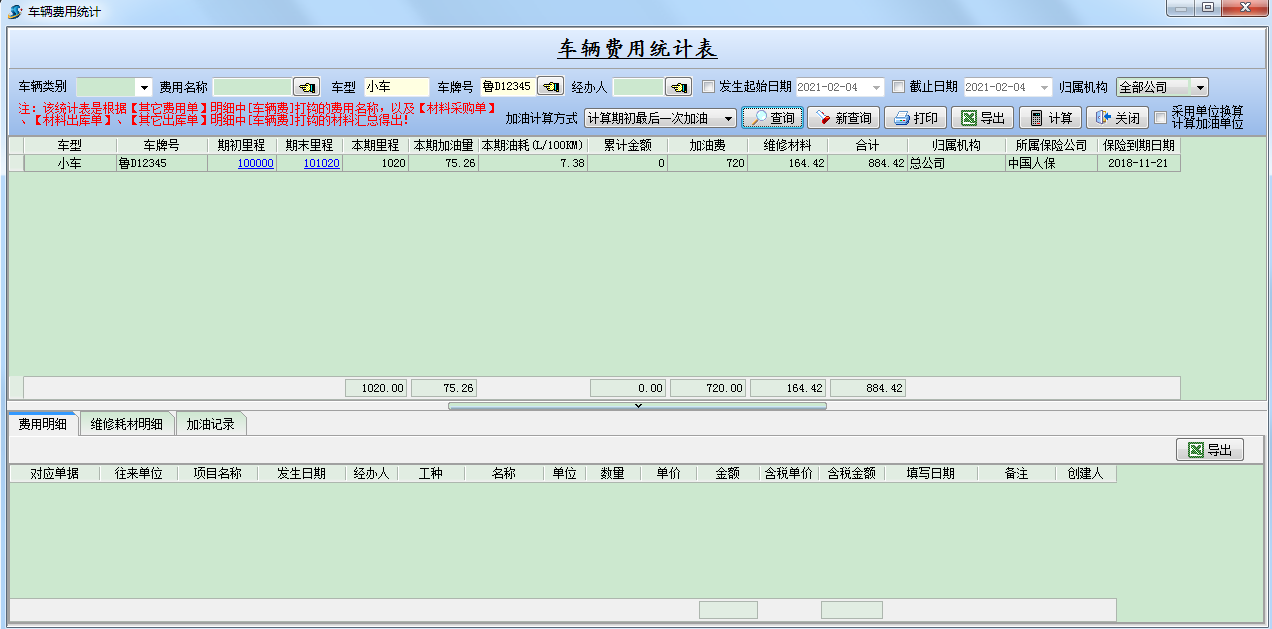Close the form using 关闭 button

[x=1117, y=118]
